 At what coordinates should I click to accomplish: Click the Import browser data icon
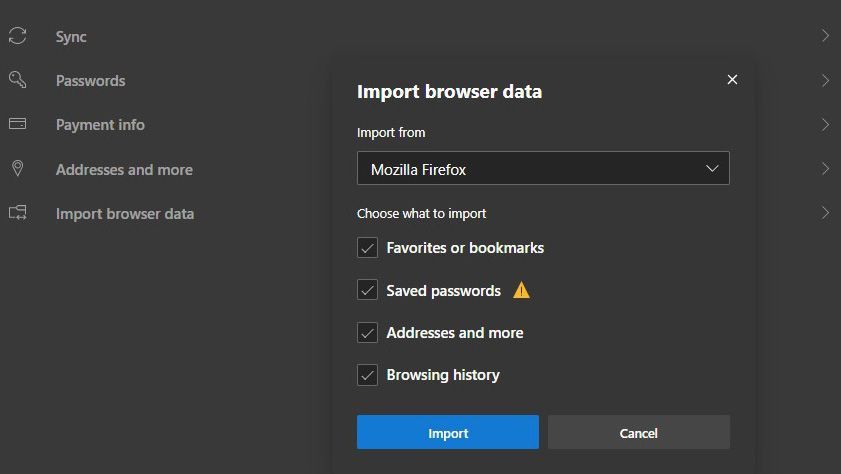coord(17,213)
